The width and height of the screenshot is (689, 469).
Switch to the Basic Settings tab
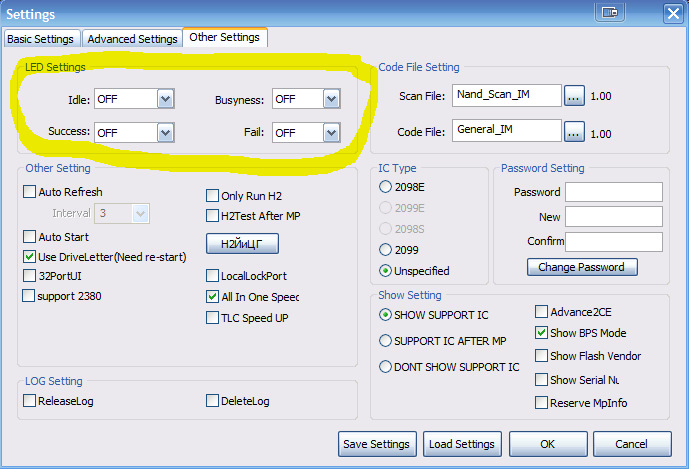(40, 39)
